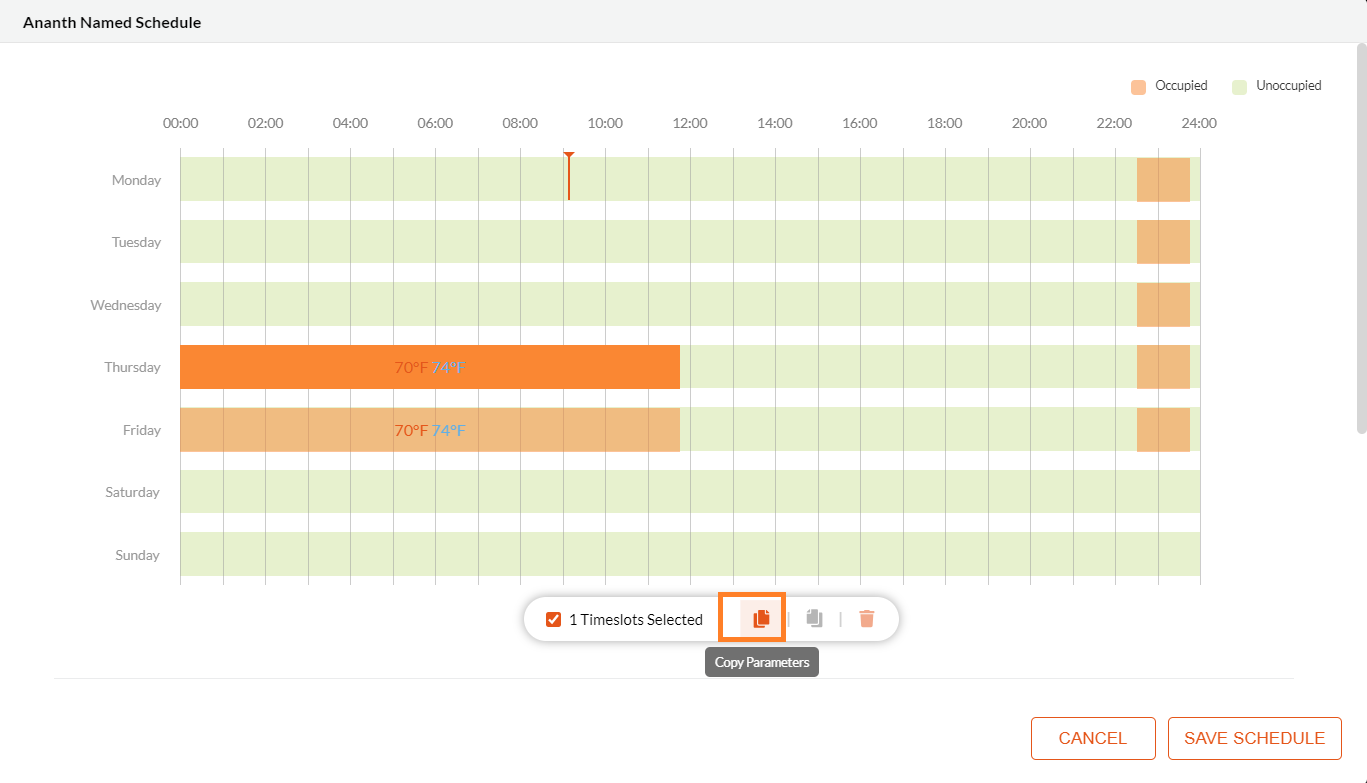1367x783 pixels.
Task: Click the empty Sunday schedule row
Action: 690,555
